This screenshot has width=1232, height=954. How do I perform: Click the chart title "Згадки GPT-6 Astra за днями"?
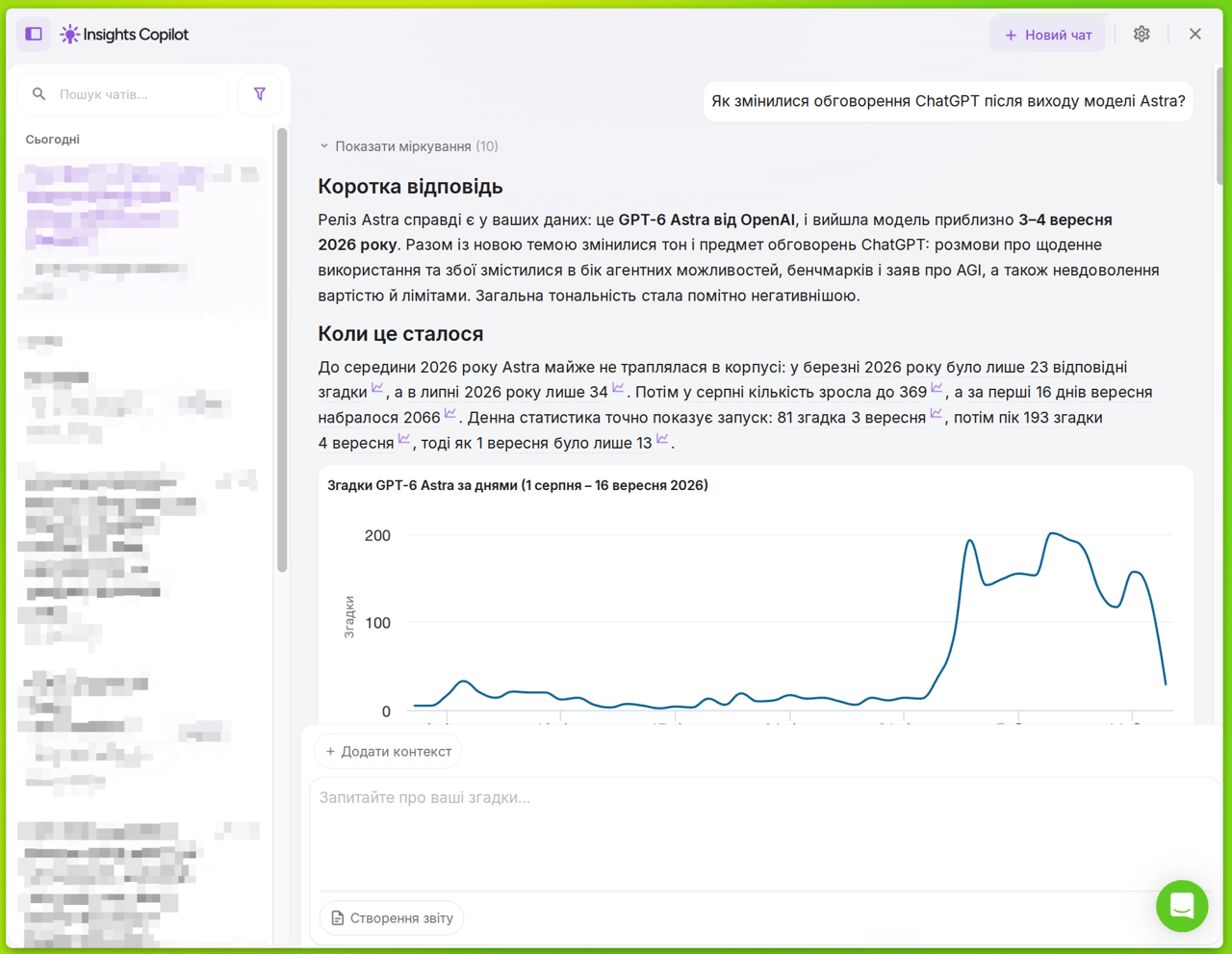tap(518, 485)
